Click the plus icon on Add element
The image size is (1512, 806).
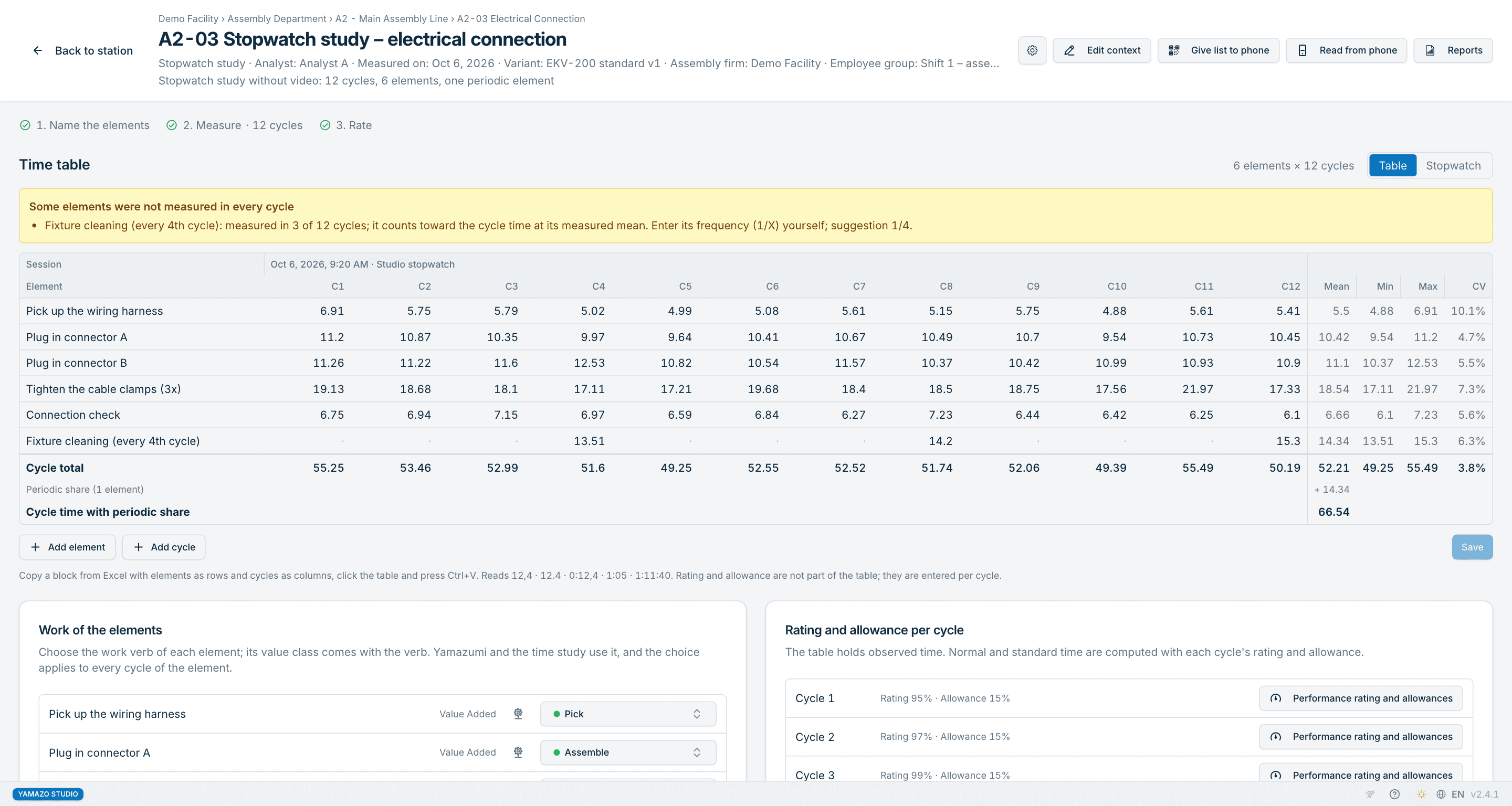pyautogui.click(x=35, y=547)
